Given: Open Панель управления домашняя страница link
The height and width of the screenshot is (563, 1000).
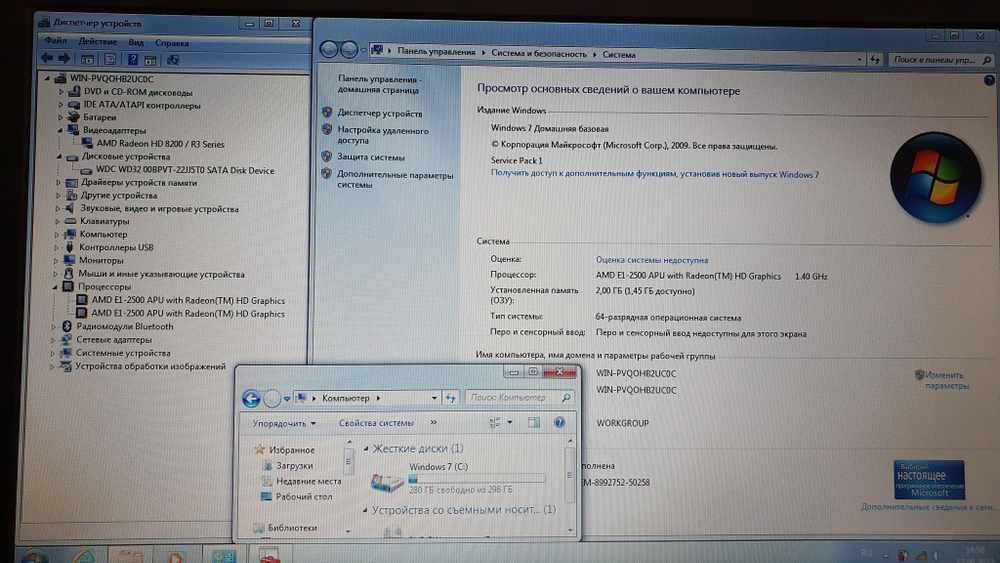Looking at the screenshot, I should click(x=379, y=85).
